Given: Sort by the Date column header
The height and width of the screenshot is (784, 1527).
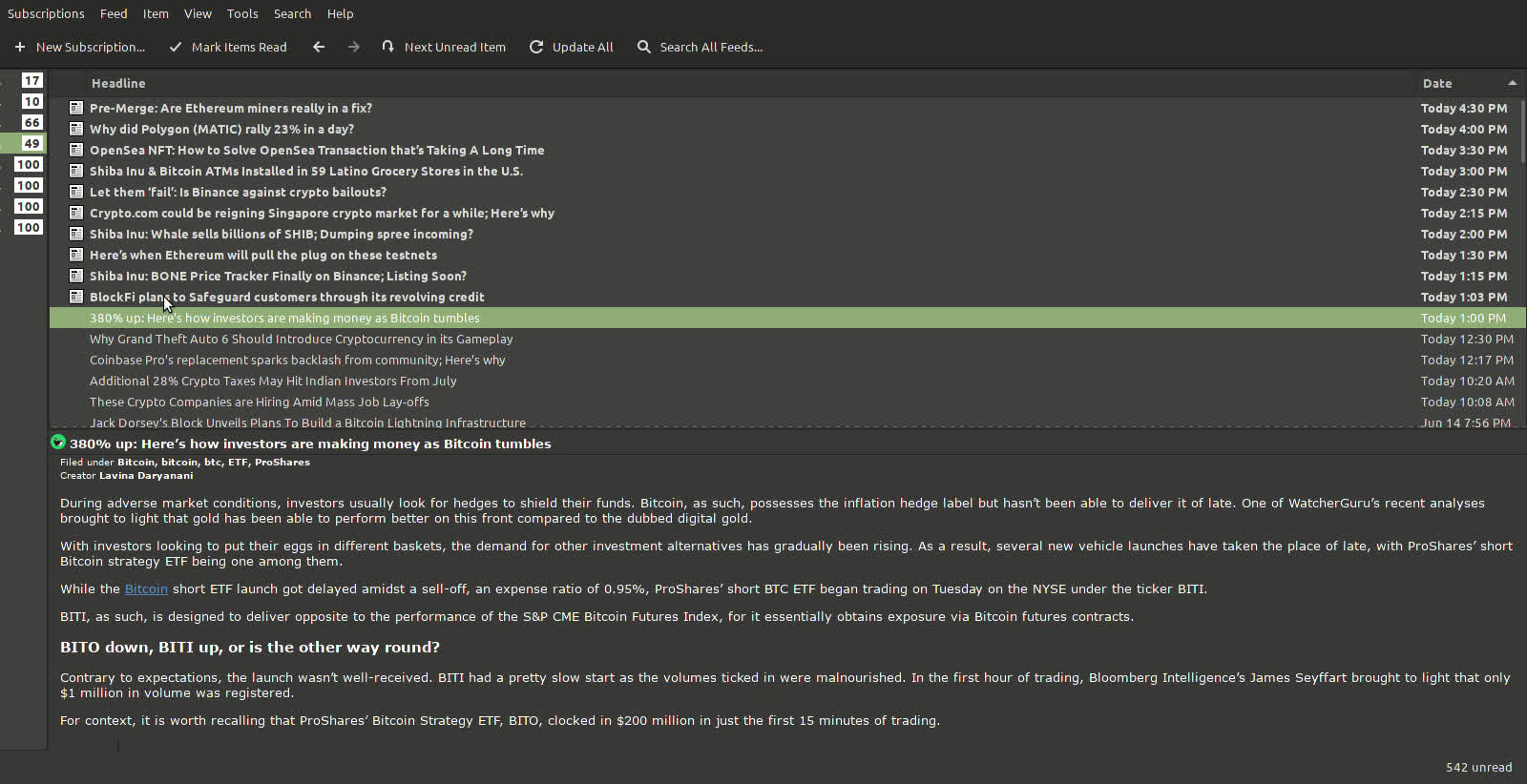Looking at the screenshot, I should [x=1436, y=83].
